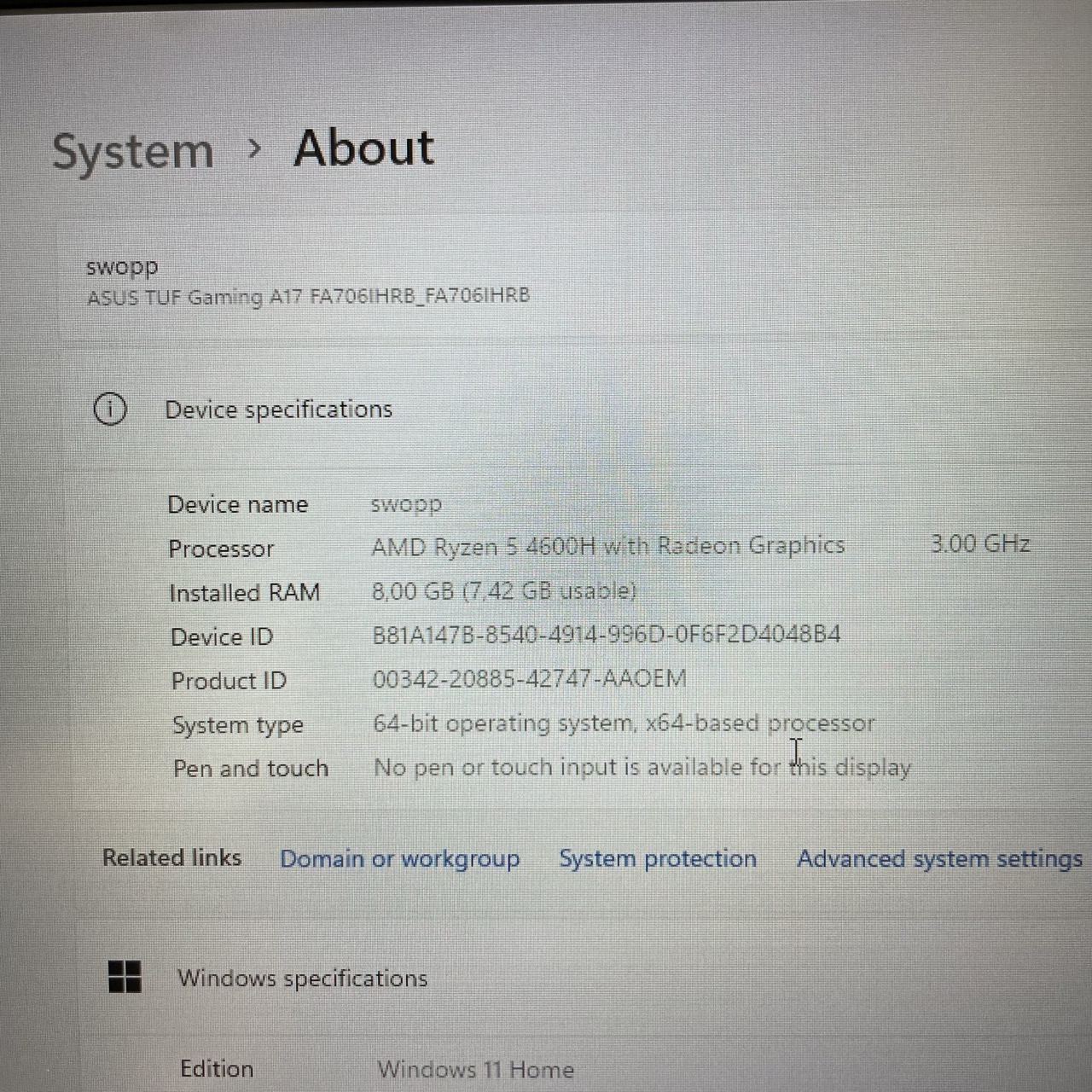Click the About page title
The width and height of the screenshot is (1092, 1092).
click(x=364, y=148)
